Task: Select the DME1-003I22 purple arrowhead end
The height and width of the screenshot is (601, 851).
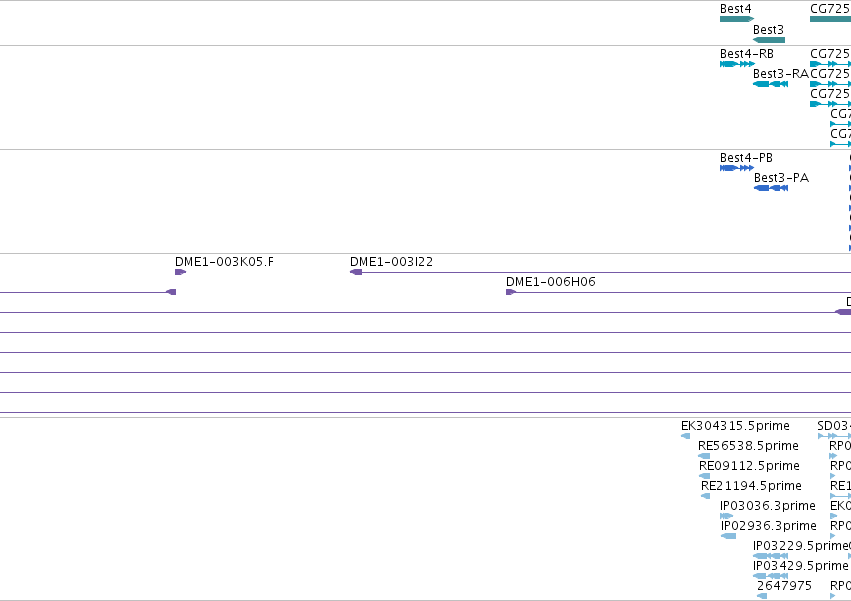Action: (x=356, y=272)
